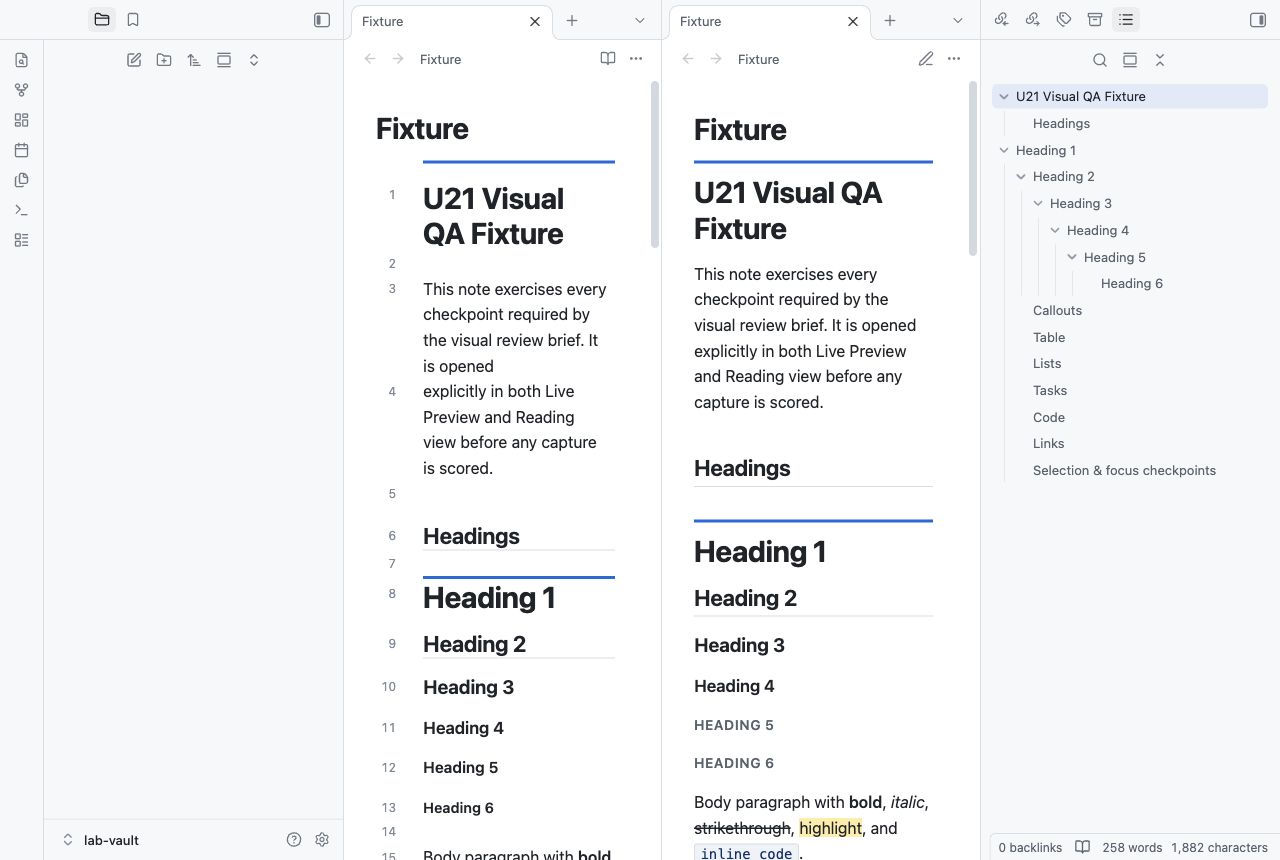Search within the outline panel
The image size is (1280, 860).
[x=1100, y=60]
